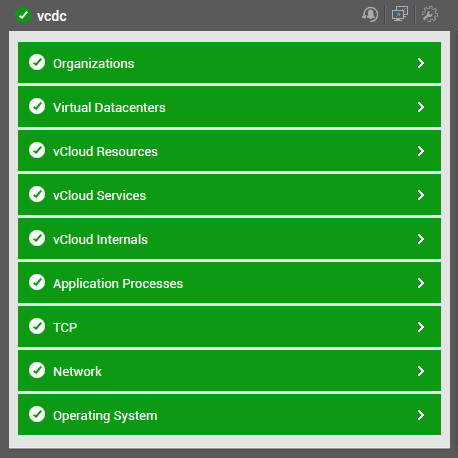
Task: Click the Network status check icon
Action: pos(37,370)
